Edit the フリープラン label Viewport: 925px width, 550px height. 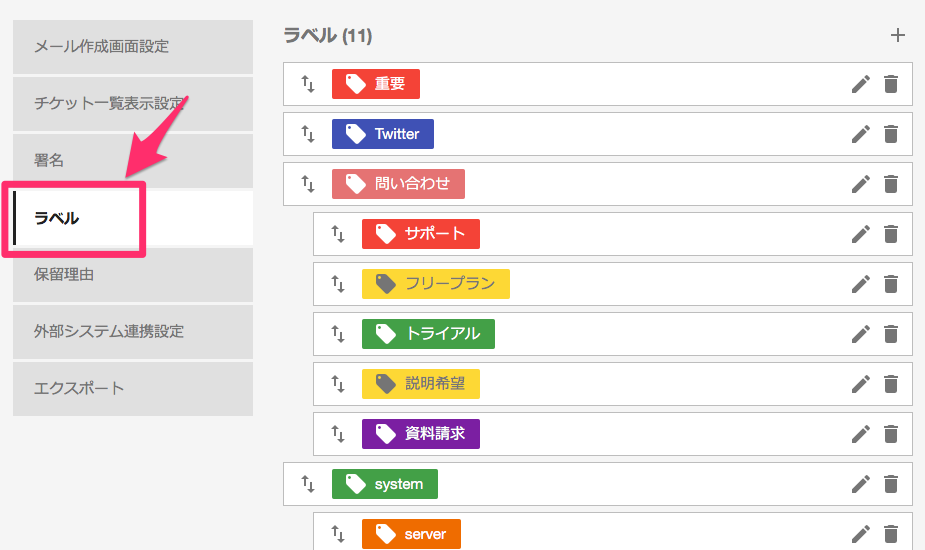point(861,284)
